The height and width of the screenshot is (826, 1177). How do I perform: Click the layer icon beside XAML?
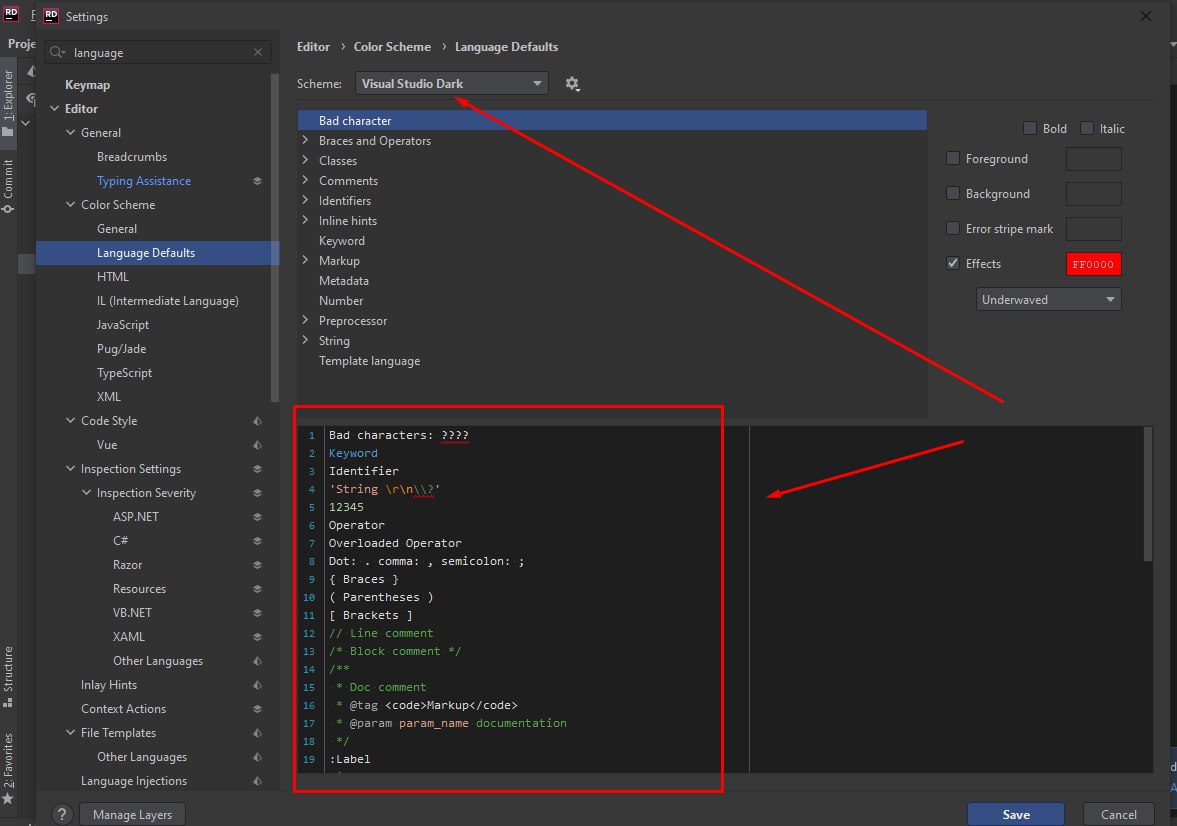pos(257,638)
